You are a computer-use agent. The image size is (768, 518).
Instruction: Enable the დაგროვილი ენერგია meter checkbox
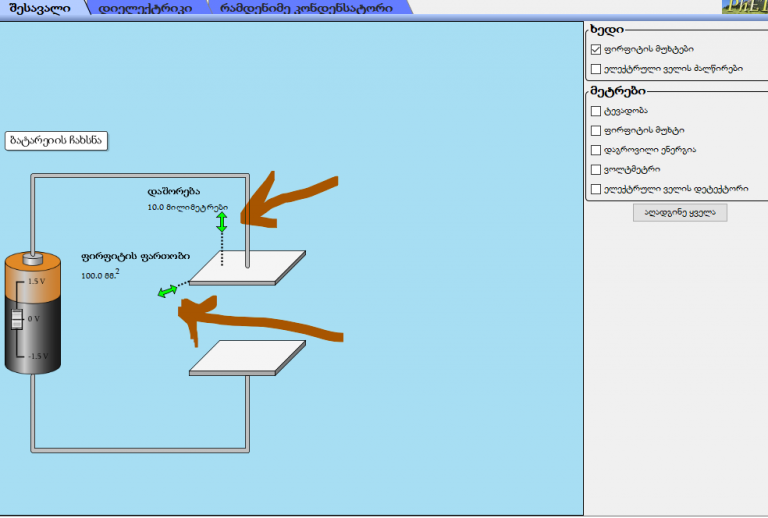pos(596,150)
